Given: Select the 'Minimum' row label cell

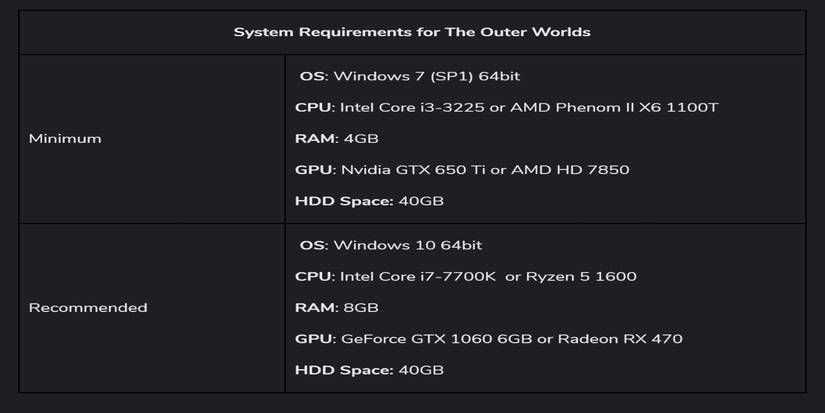Looking at the screenshot, I should [65, 138].
